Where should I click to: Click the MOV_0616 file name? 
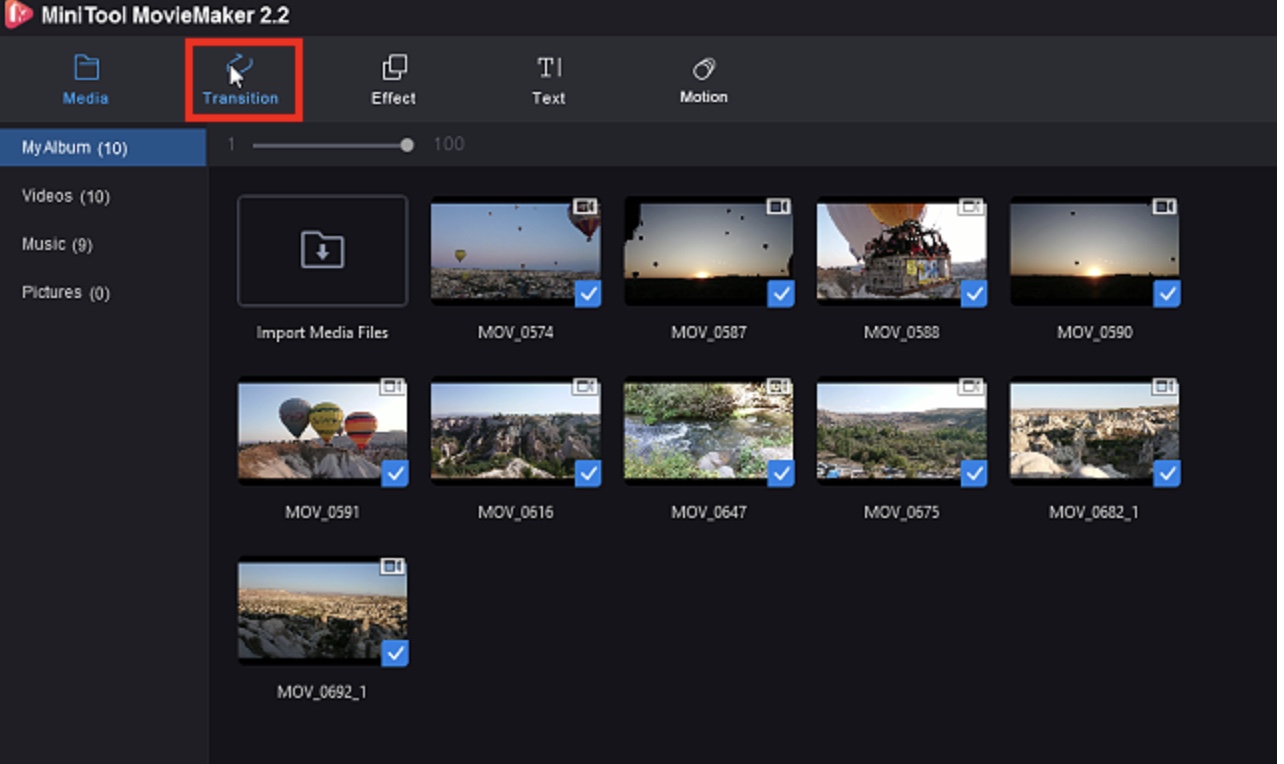pos(516,512)
